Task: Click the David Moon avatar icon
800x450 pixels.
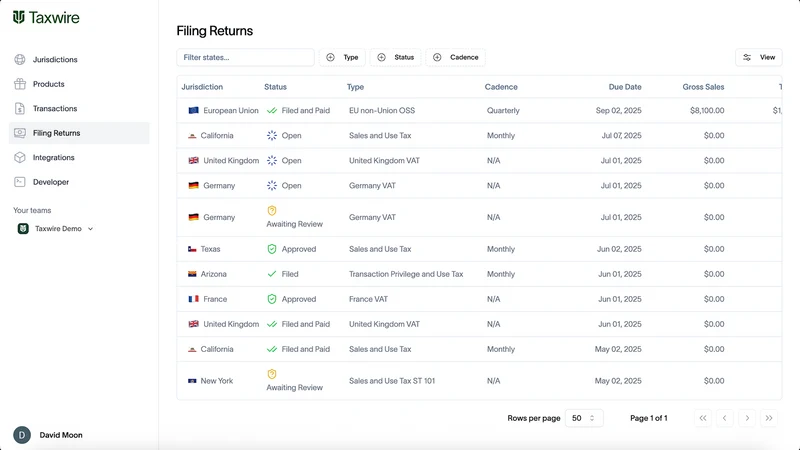Action: 22,435
